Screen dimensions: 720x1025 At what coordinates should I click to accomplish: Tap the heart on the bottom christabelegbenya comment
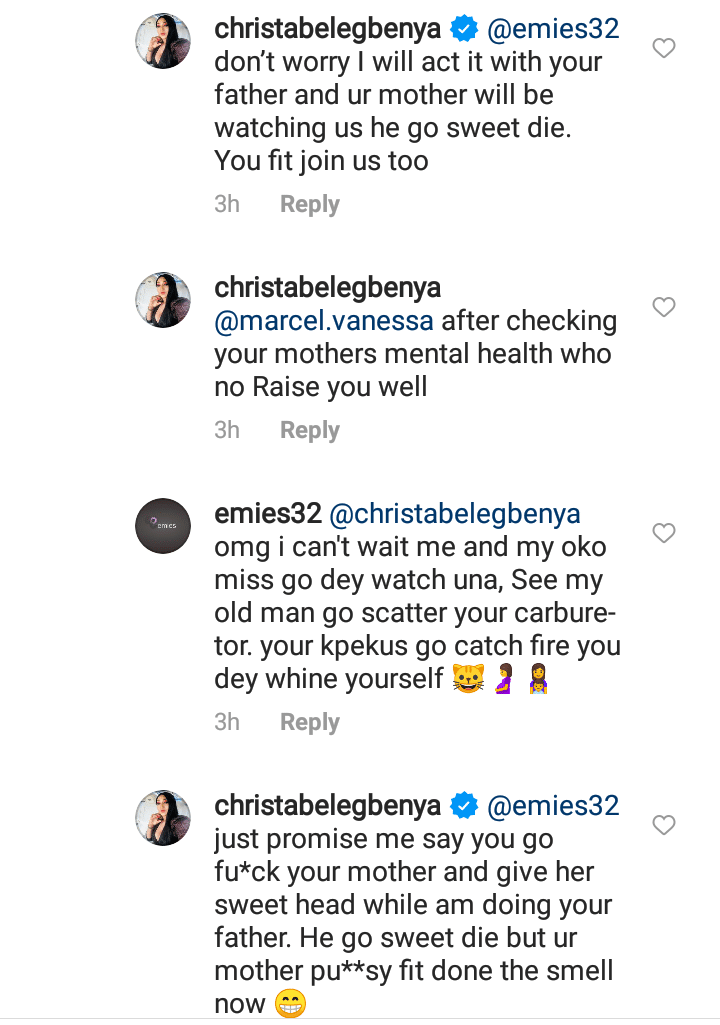coord(663,825)
